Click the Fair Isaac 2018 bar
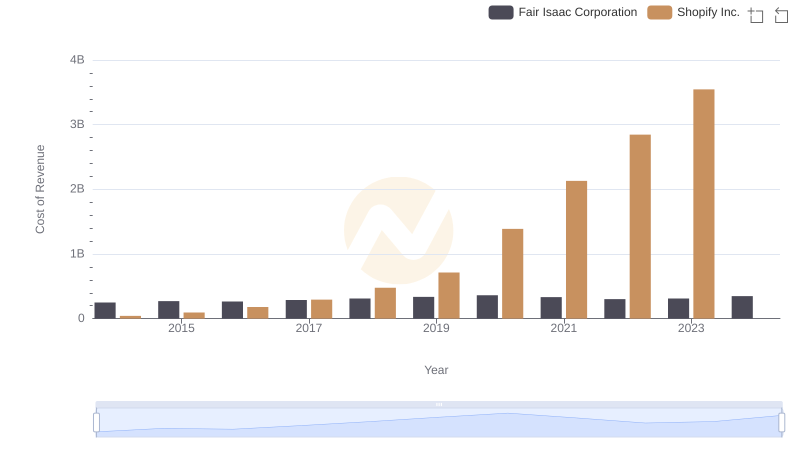The height and width of the screenshot is (461, 800). [360, 309]
